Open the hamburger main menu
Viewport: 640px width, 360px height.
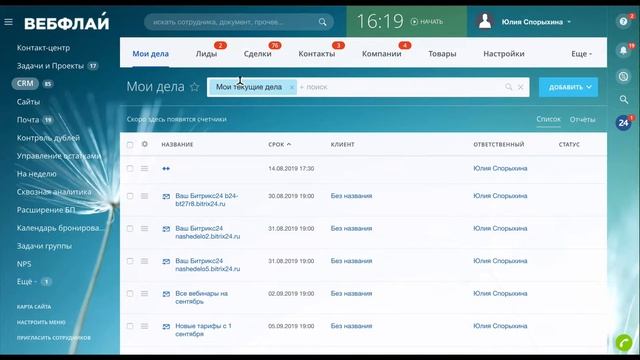pos(8,22)
